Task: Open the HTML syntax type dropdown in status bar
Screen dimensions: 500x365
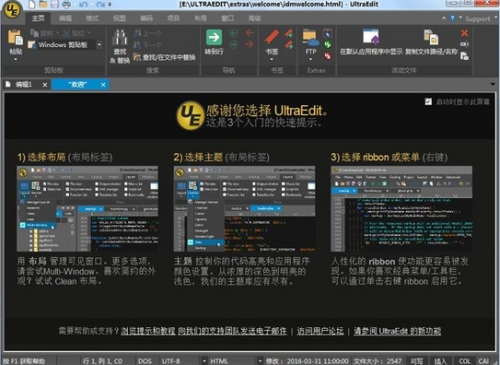Action: click(x=260, y=361)
